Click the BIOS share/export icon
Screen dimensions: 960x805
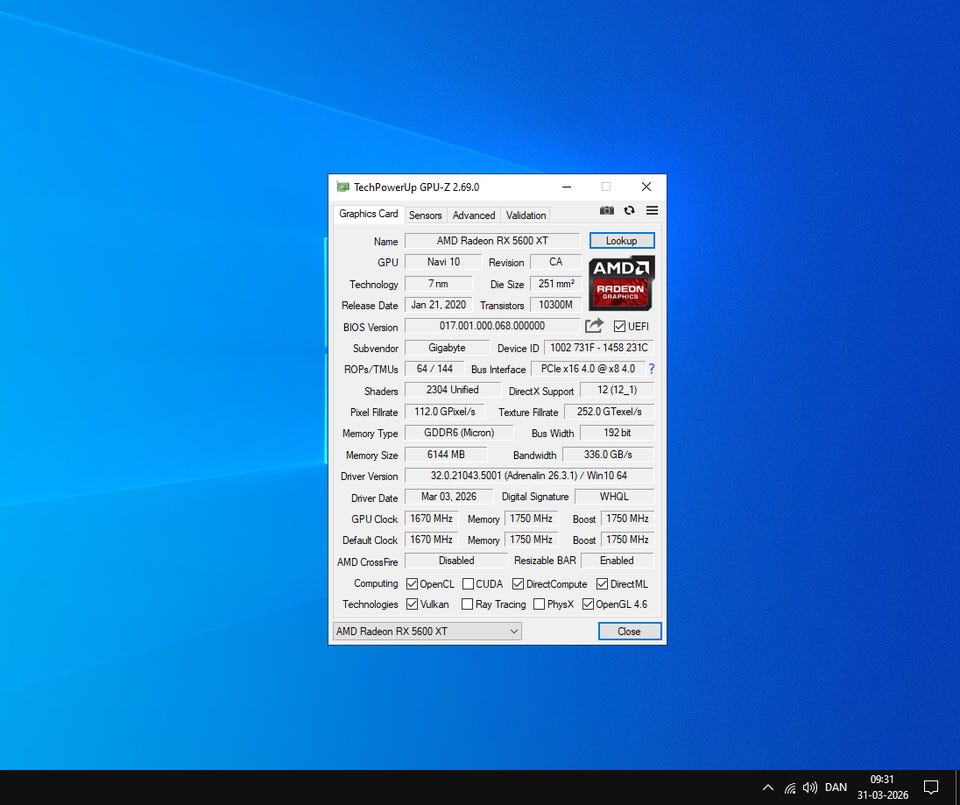tap(594, 326)
